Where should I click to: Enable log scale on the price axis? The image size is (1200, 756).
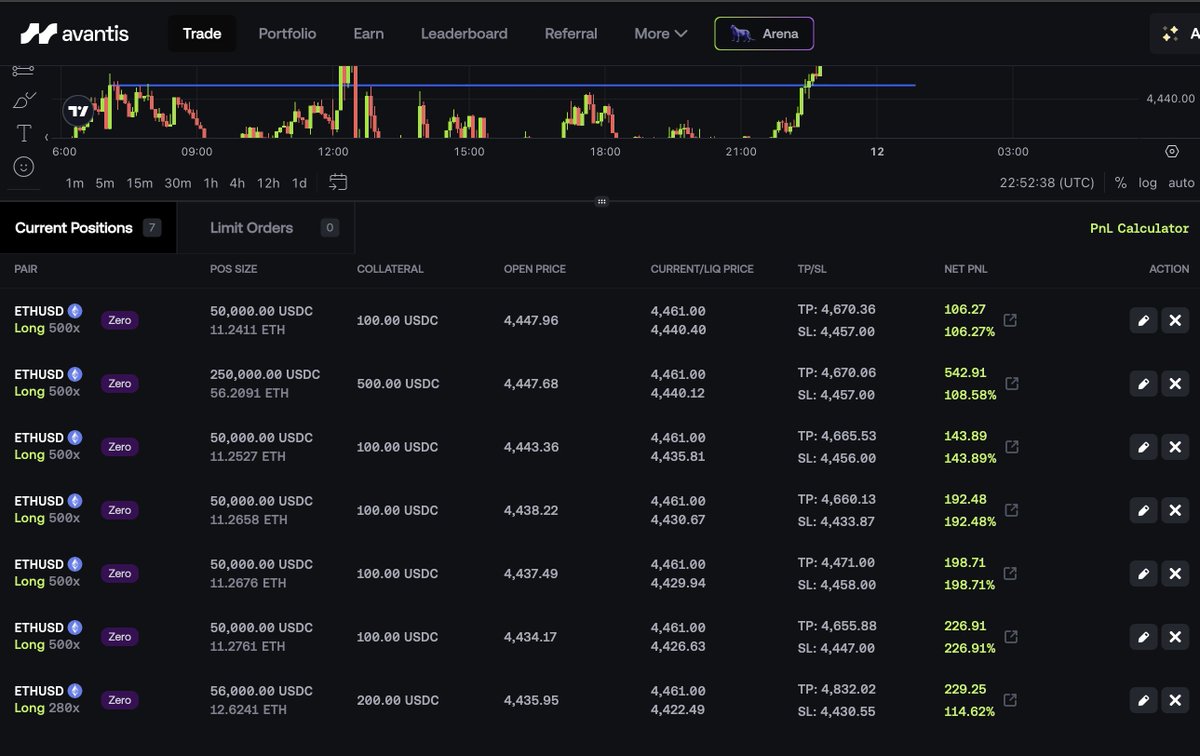[1147, 183]
